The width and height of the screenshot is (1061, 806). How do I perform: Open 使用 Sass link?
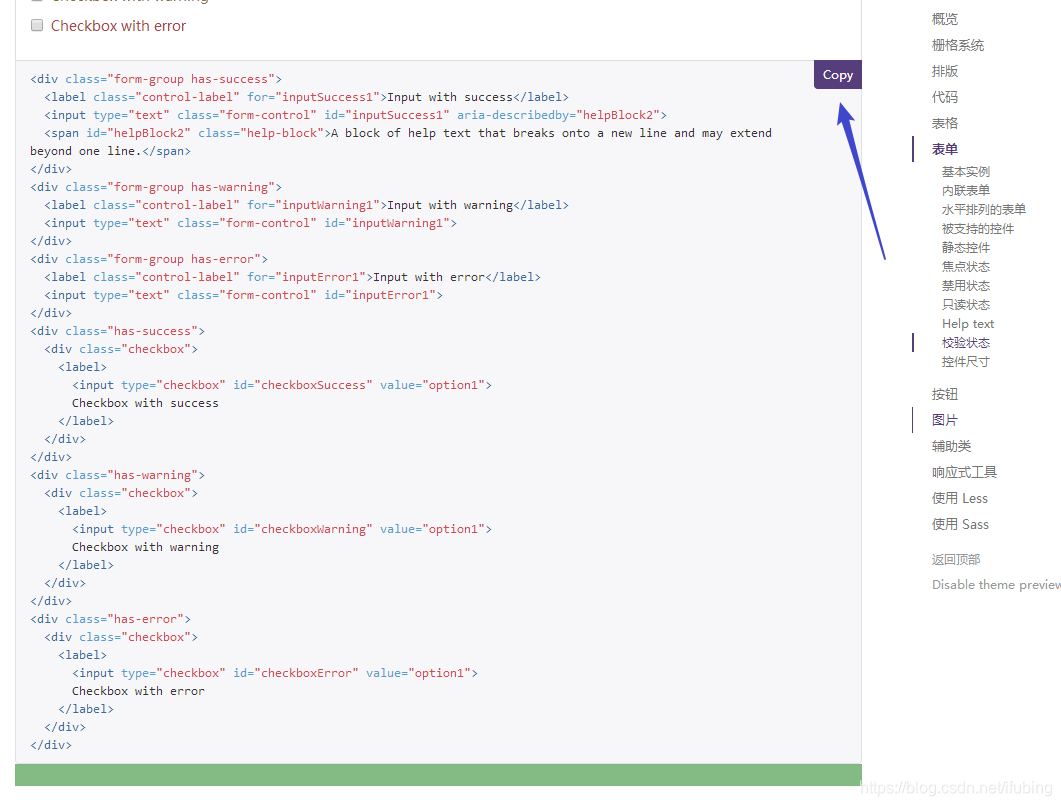960,524
